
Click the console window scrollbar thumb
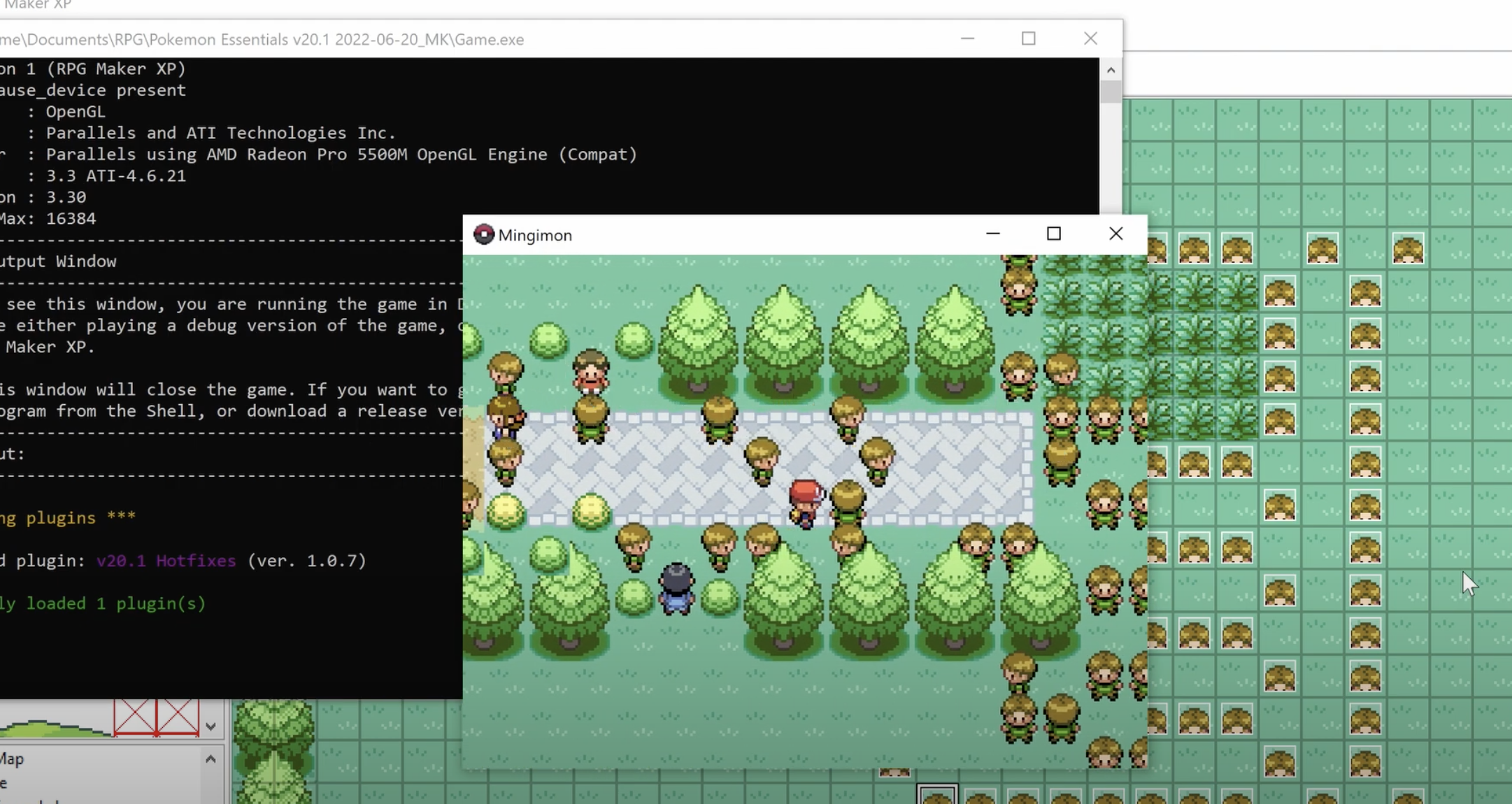click(x=1111, y=92)
